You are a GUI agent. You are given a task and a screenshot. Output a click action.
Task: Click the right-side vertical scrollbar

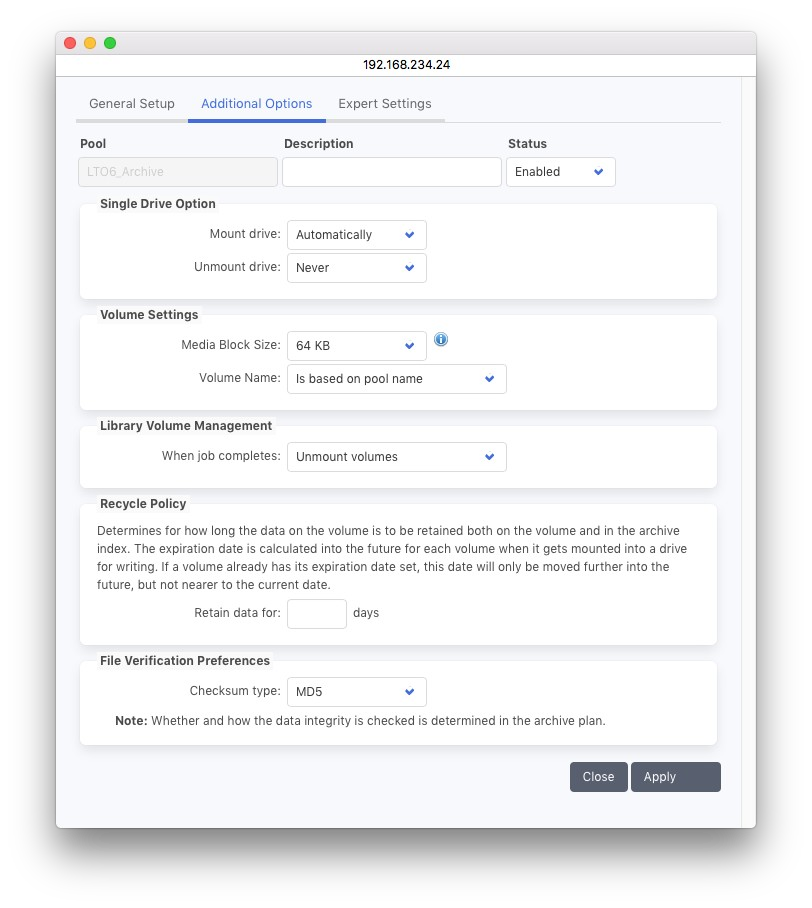coord(748,450)
